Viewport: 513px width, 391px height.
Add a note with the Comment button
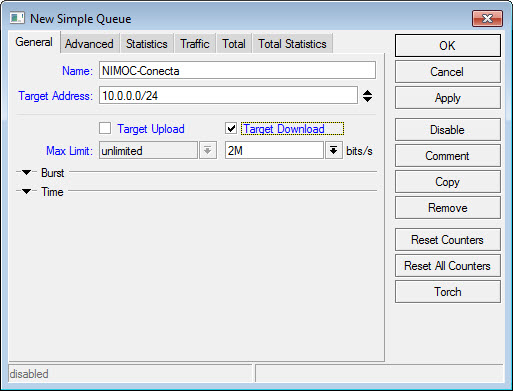(448, 156)
